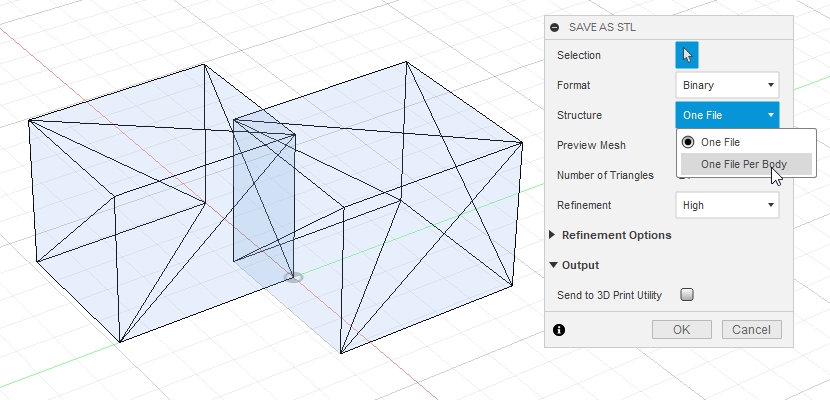Open the Format dropdown showing Binary
830x400 pixels.
pos(726,86)
